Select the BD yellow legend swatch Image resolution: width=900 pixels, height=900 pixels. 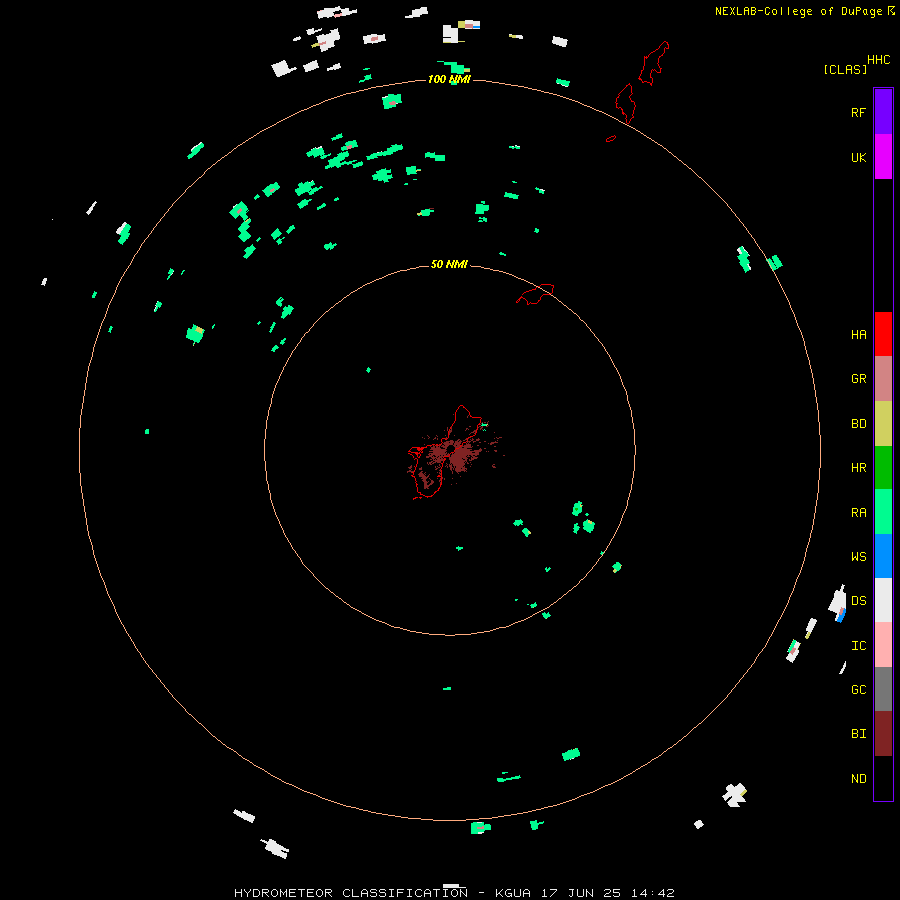click(883, 424)
